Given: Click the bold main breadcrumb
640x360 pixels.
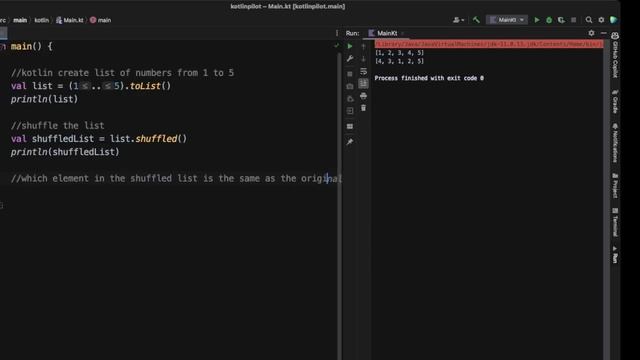Looking at the screenshot, I should pos(20,20).
